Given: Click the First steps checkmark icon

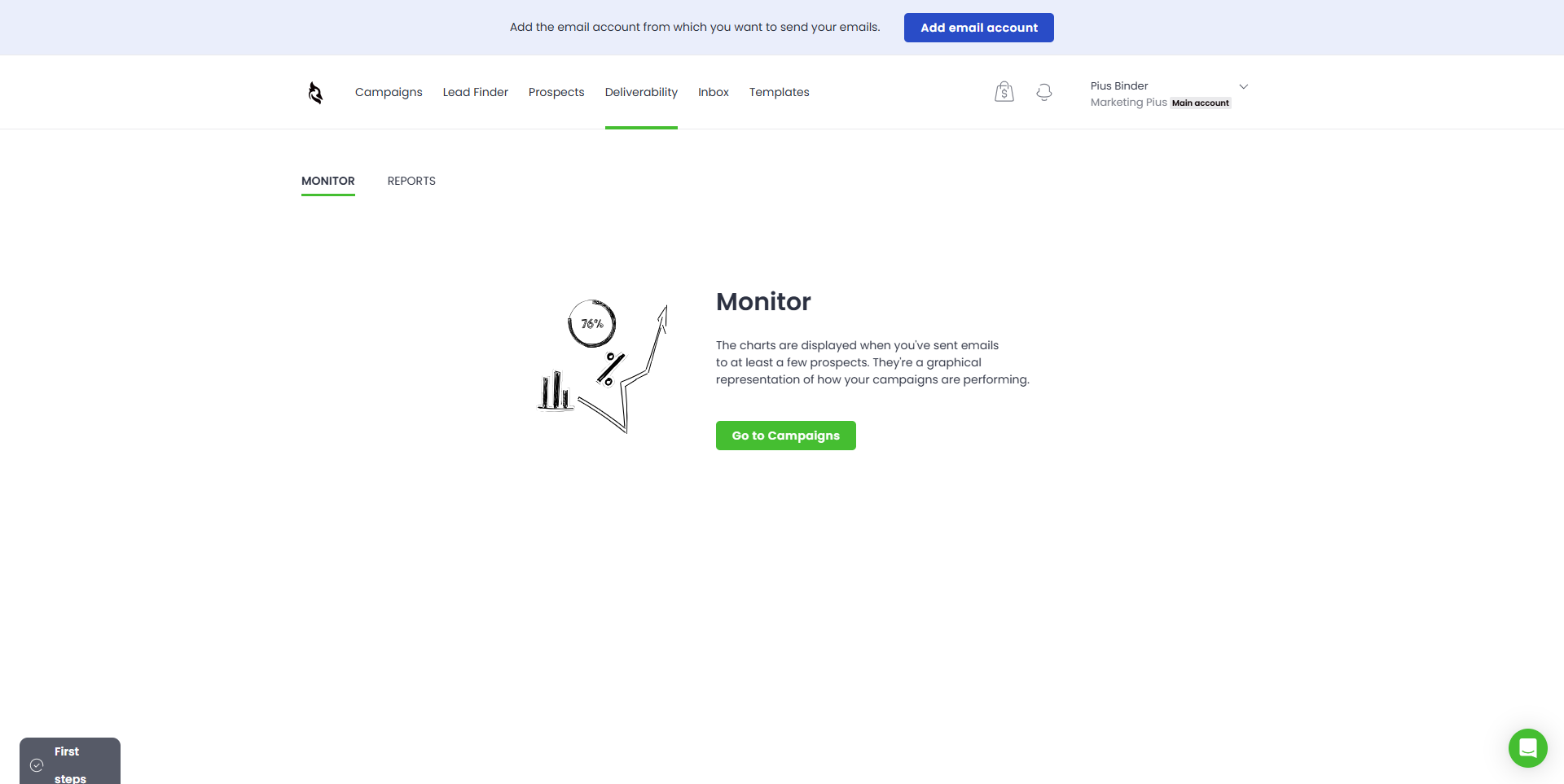Looking at the screenshot, I should pos(37,765).
